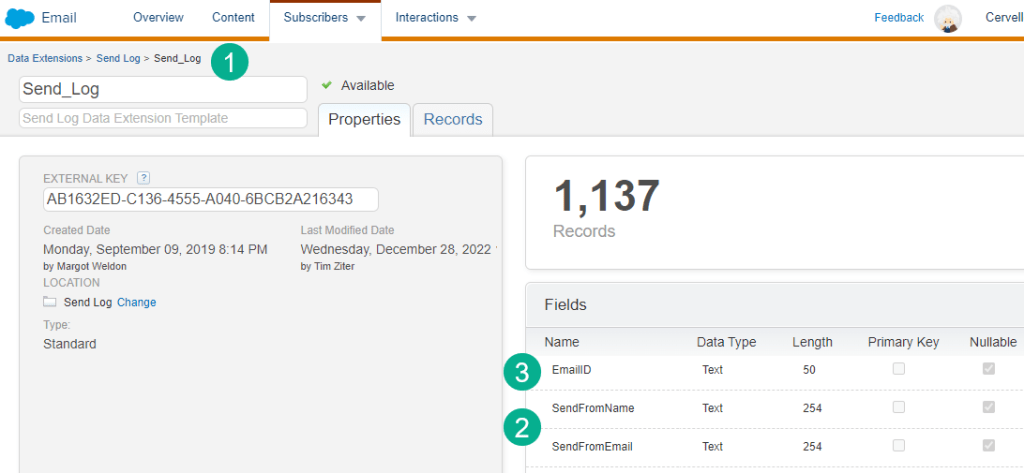Go to Data Extensions breadcrumb link
The width and height of the screenshot is (1024, 473).
pyautogui.click(x=45, y=59)
